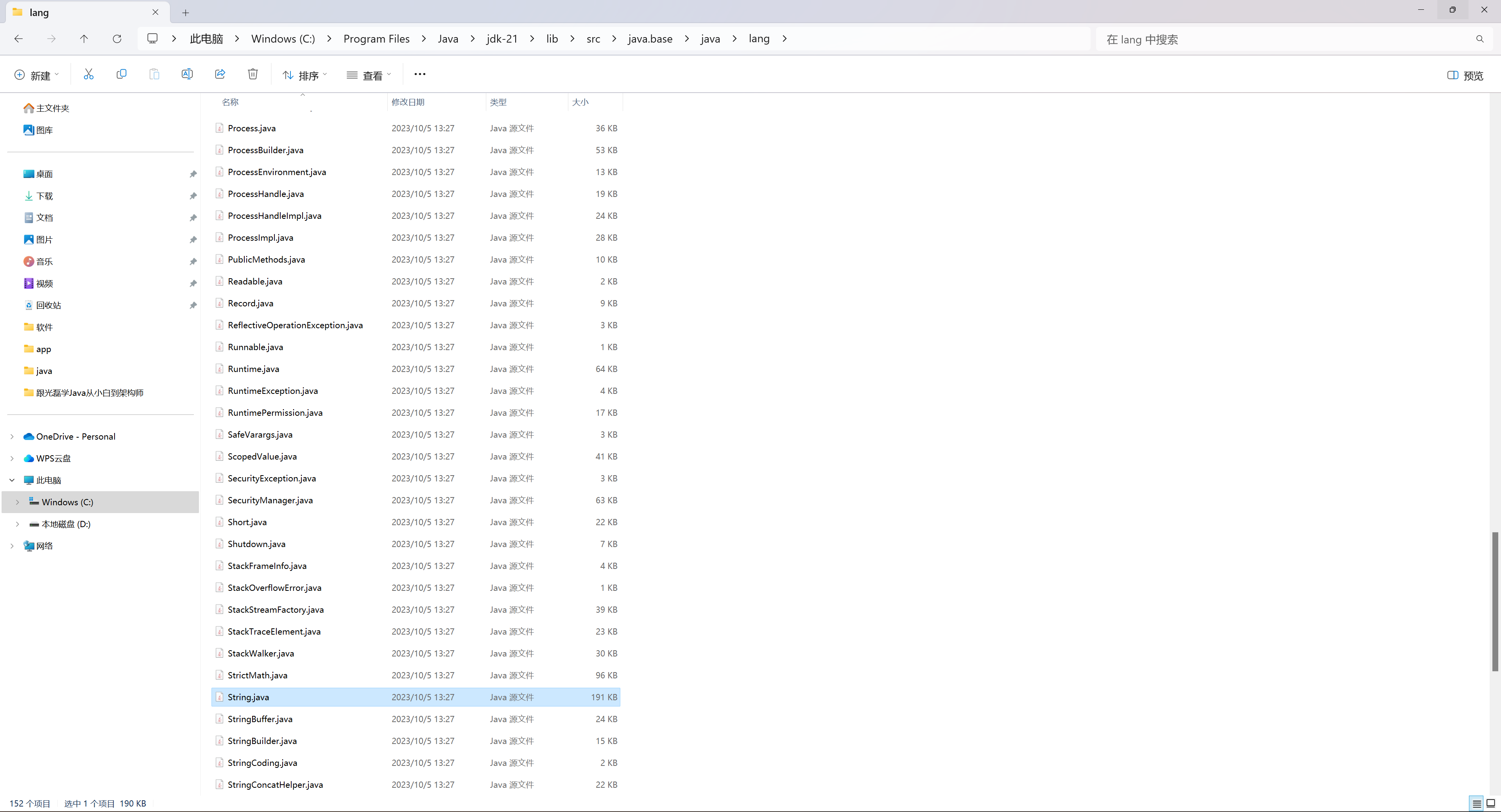Unpin 桌面 using its pin icon
This screenshot has height=812, width=1501.
(x=193, y=174)
